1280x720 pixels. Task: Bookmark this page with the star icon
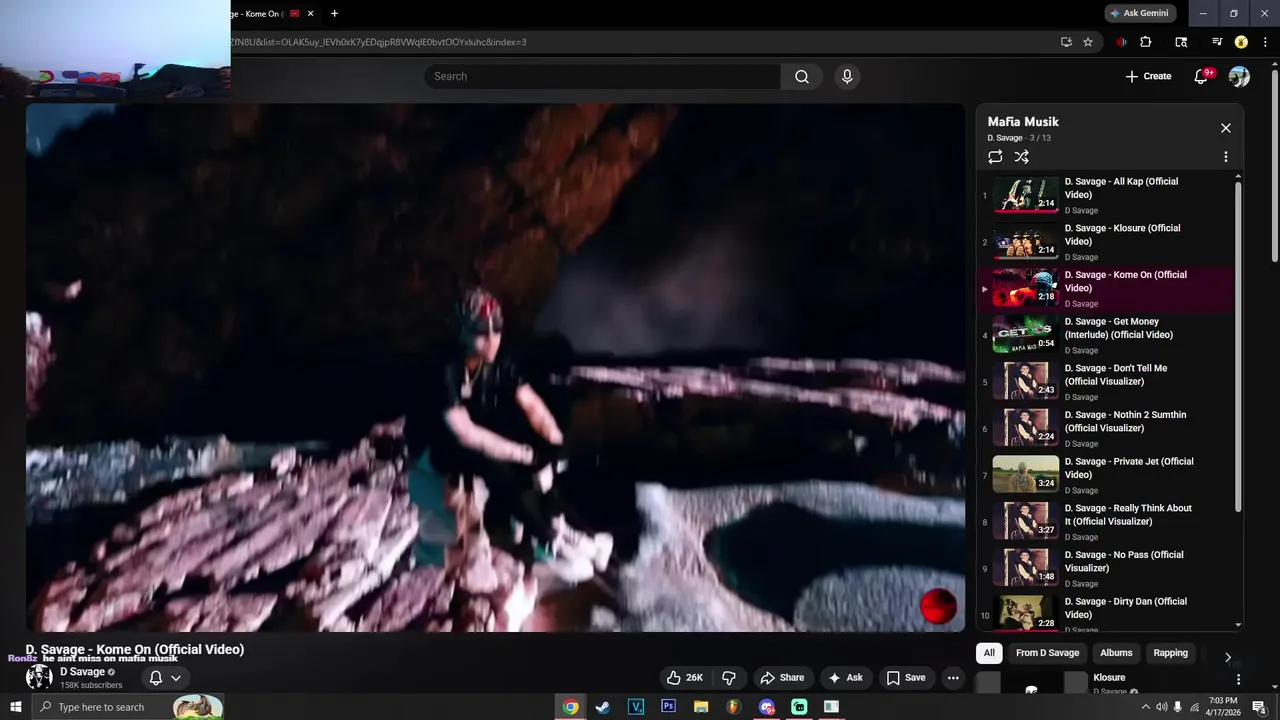(x=1088, y=42)
